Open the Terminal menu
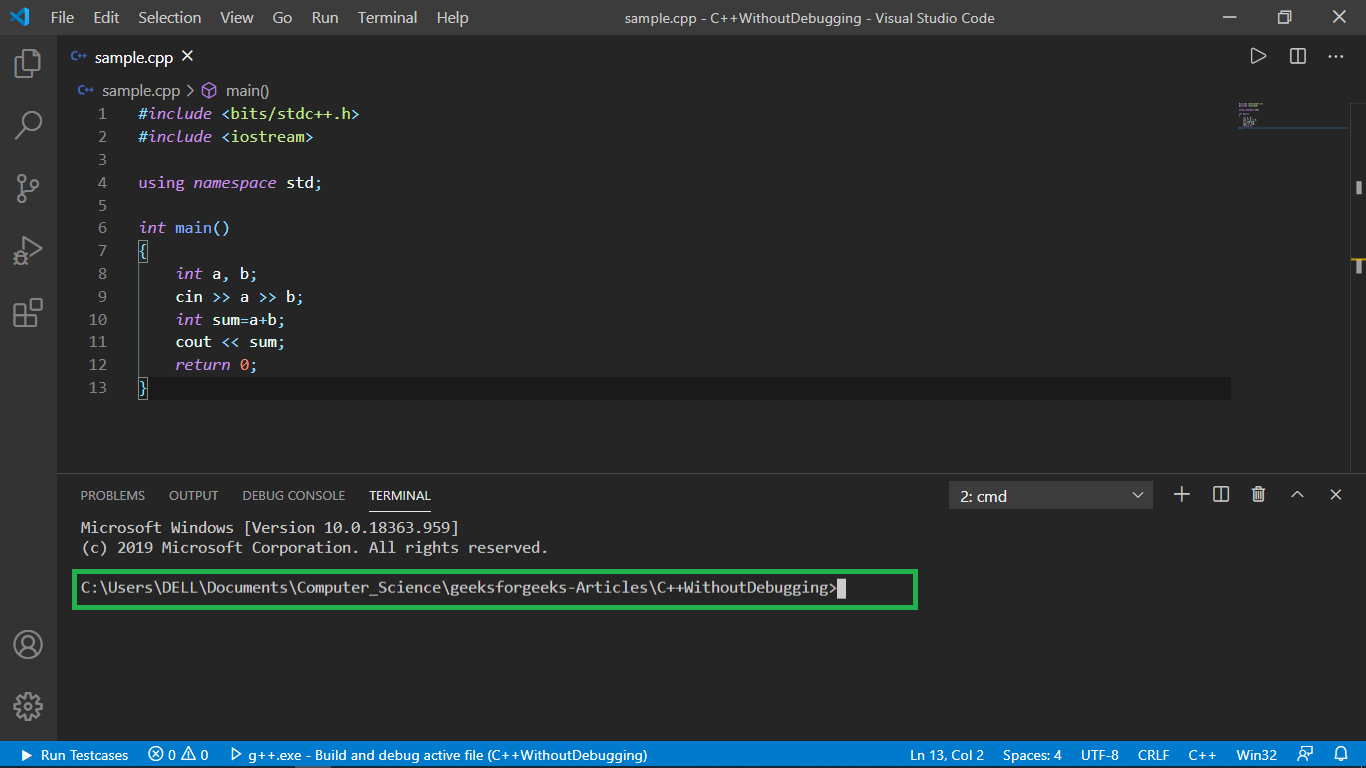 click(388, 18)
